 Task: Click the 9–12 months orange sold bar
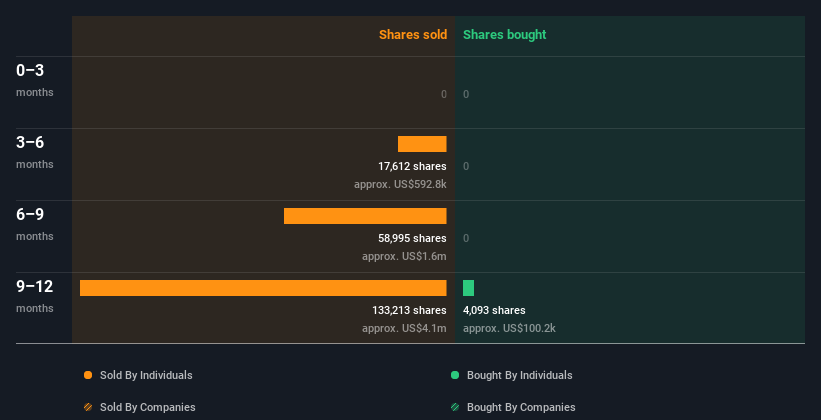pos(263,288)
